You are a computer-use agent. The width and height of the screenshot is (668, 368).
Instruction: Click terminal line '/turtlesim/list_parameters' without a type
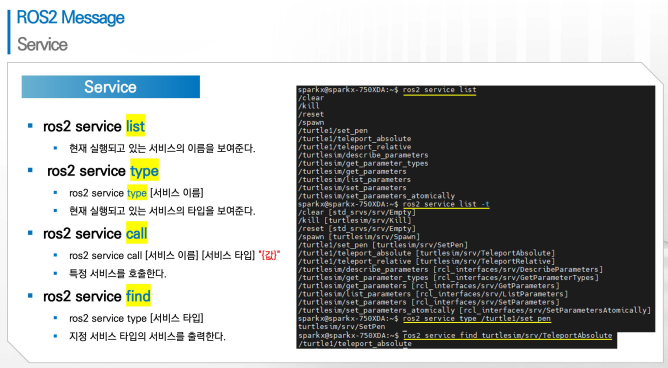pyautogui.click(x=354, y=179)
